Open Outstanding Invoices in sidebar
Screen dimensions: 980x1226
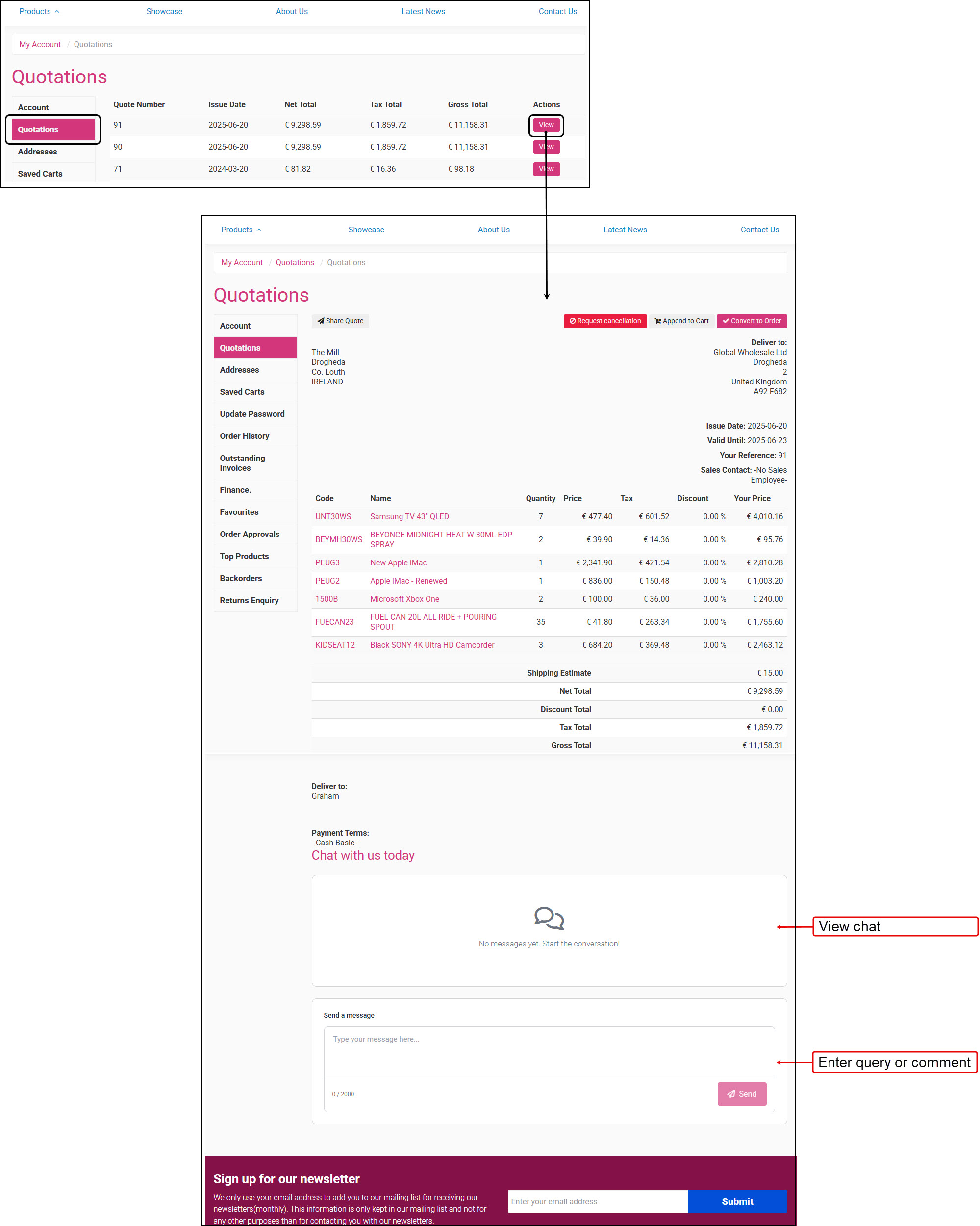point(255,463)
